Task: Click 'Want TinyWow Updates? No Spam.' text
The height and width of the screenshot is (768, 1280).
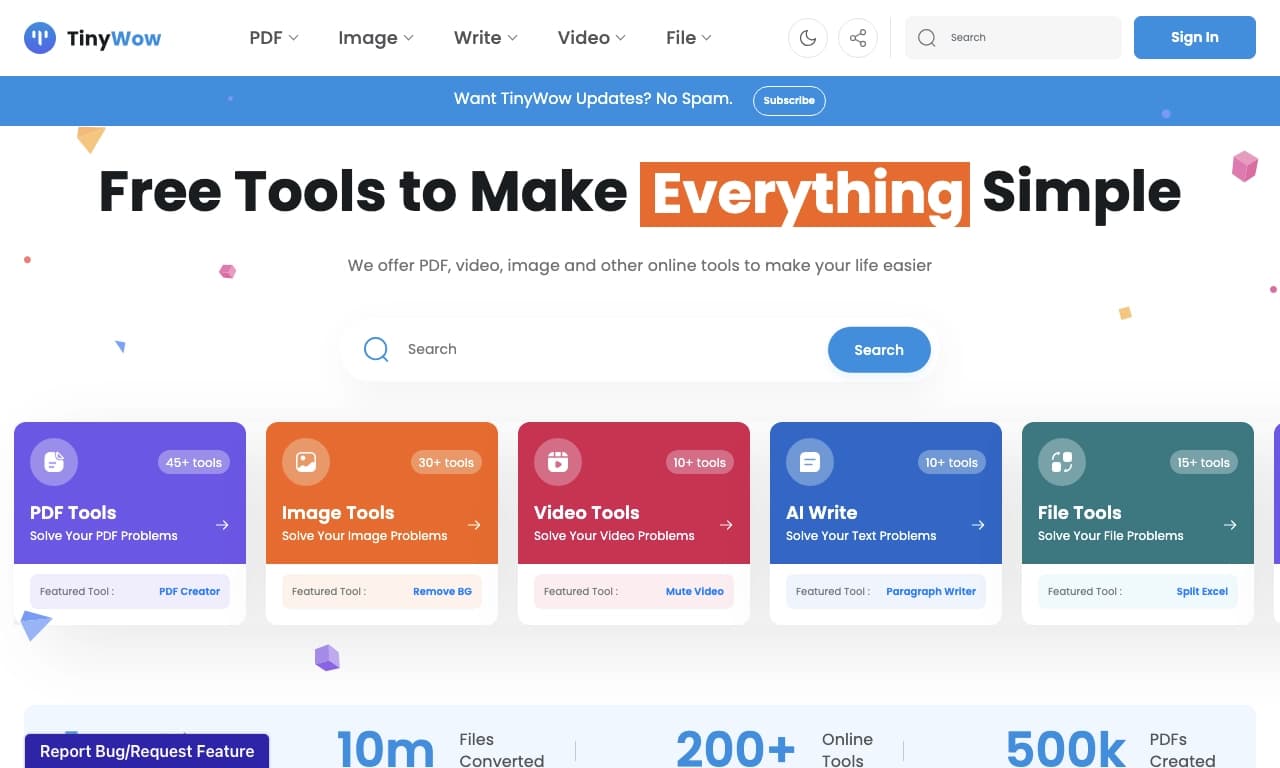Action: coord(593,99)
